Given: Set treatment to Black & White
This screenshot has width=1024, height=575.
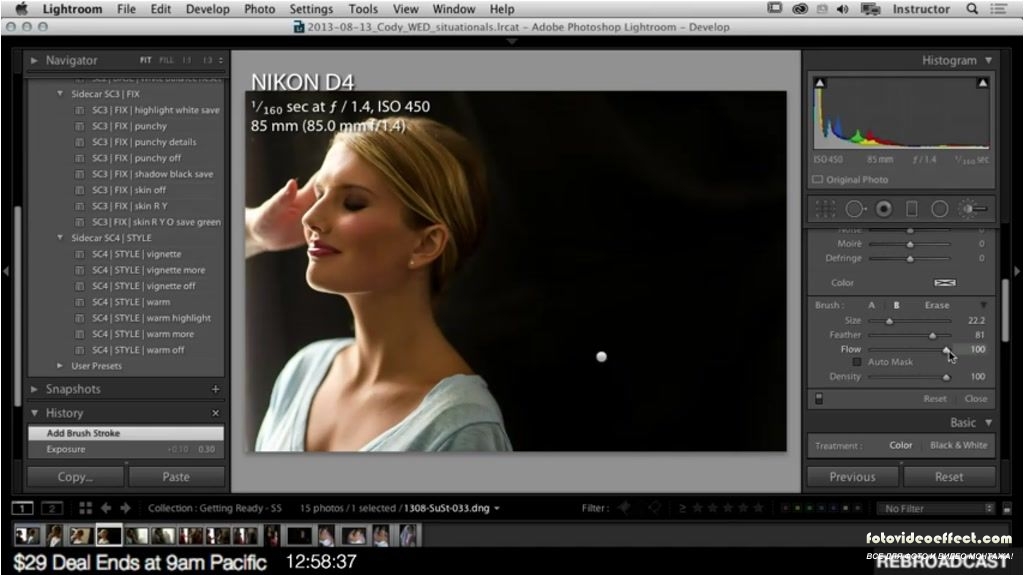Looking at the screenshot, I should click(959, 445).
